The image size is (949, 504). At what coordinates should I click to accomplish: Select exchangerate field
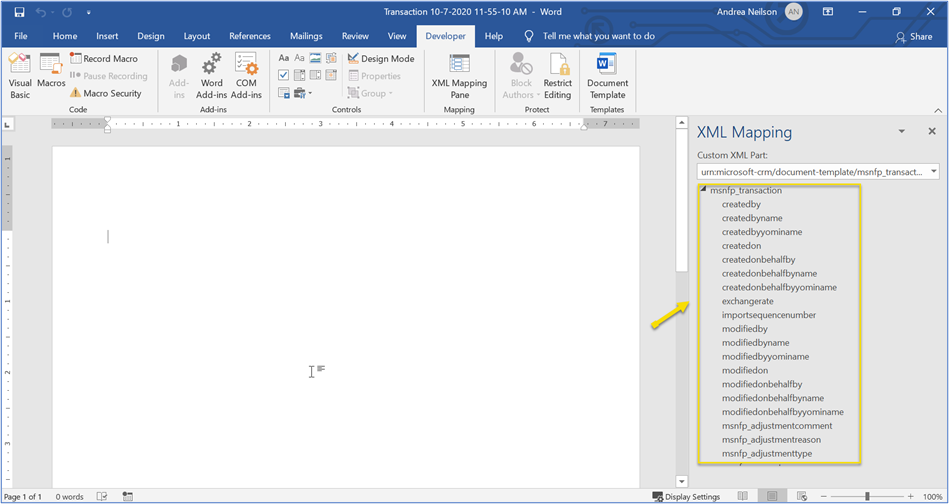[x=747, y=301]
